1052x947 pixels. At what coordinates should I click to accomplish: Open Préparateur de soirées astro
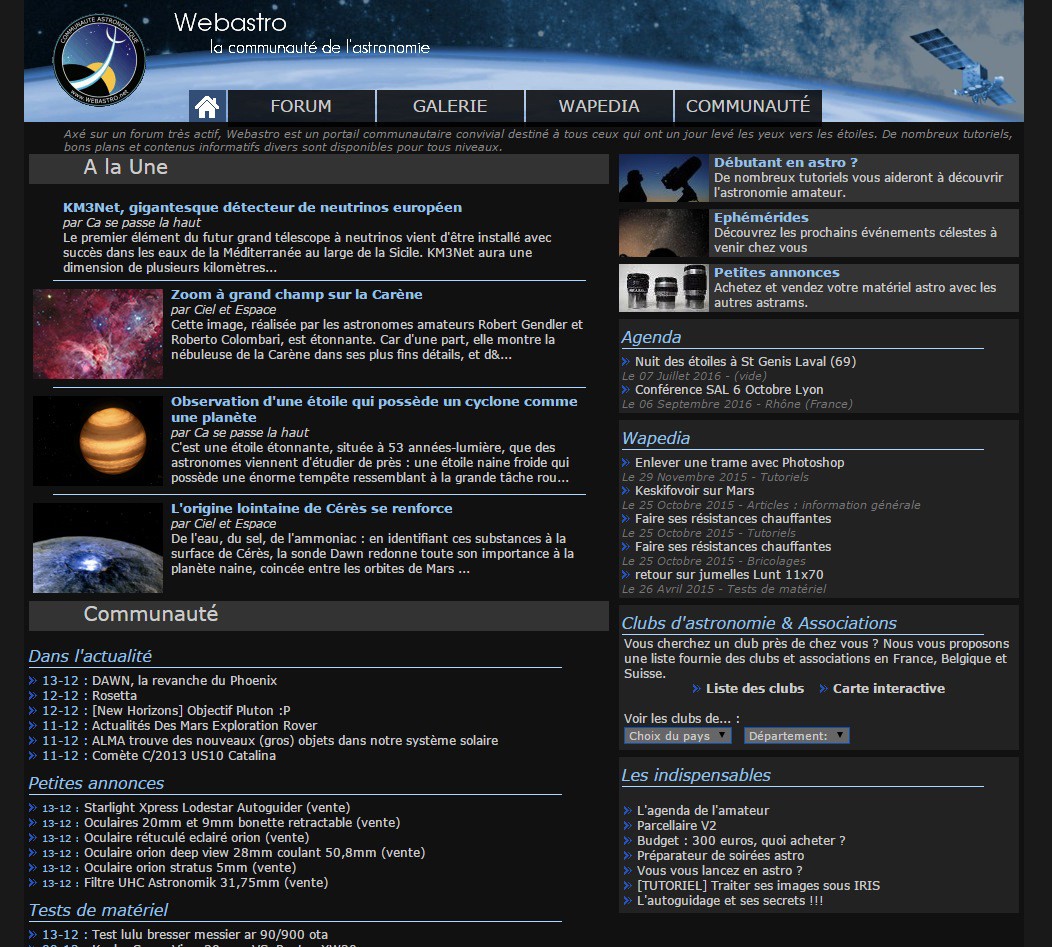pos(720,856)
